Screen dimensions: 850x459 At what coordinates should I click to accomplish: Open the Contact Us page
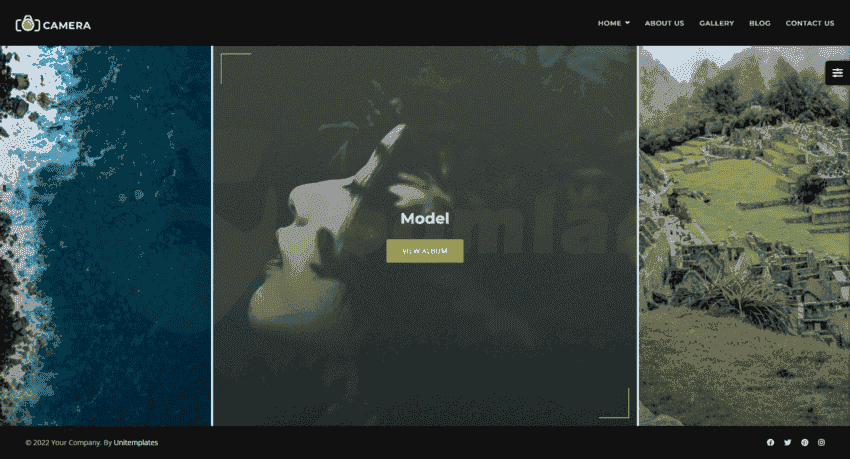(809, 23)
